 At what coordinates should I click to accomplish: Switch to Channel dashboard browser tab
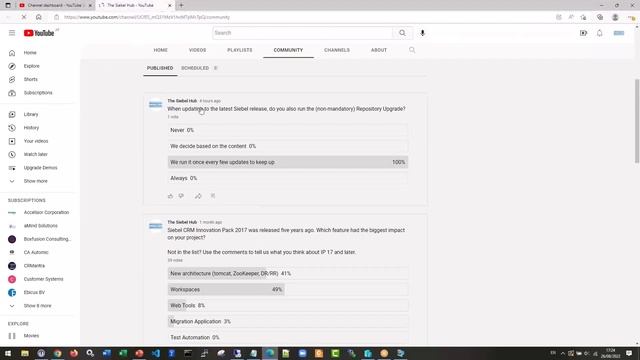(54, 5)
